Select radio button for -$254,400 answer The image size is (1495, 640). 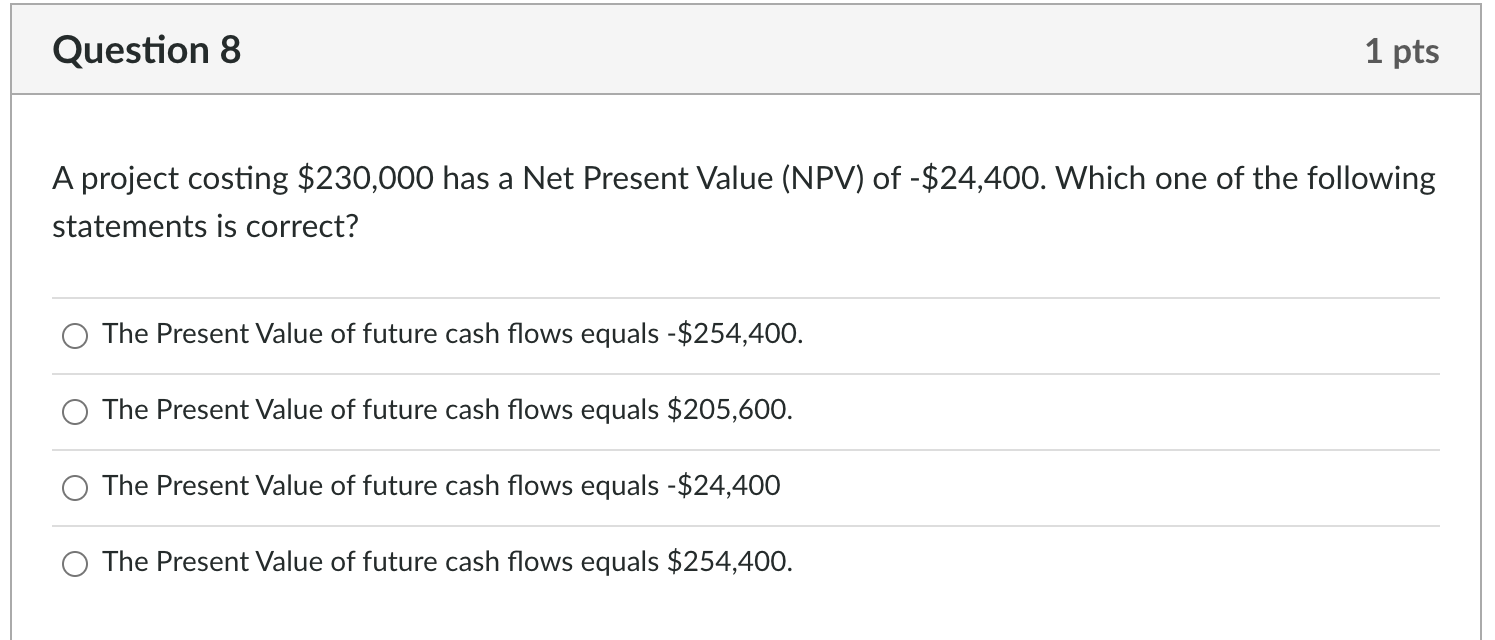coord(74,334)
